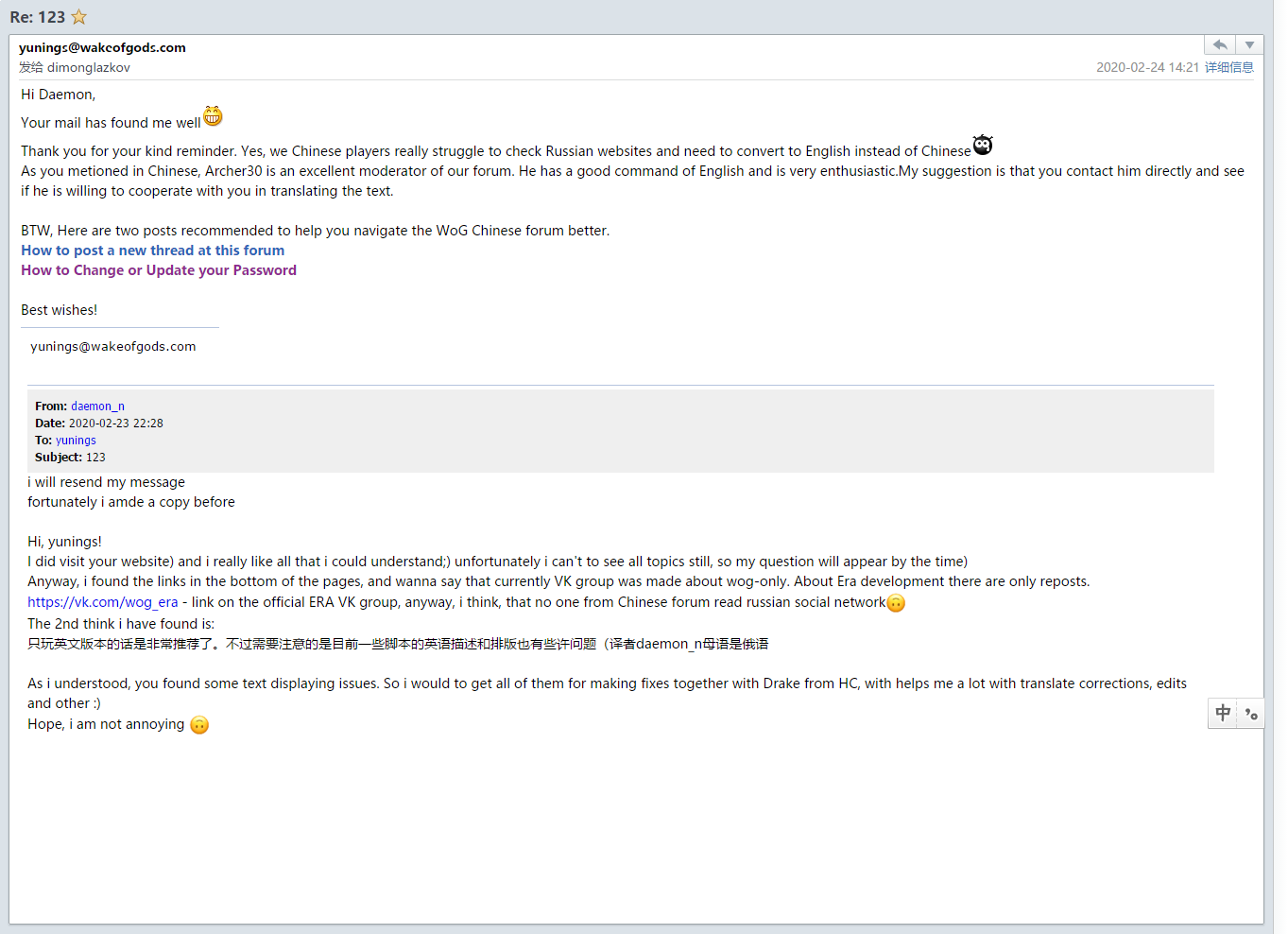This screenshot has height=934, width=1288.
Task: Toggle the IME punctuation mode button
Action: [x=1251, y=714]
